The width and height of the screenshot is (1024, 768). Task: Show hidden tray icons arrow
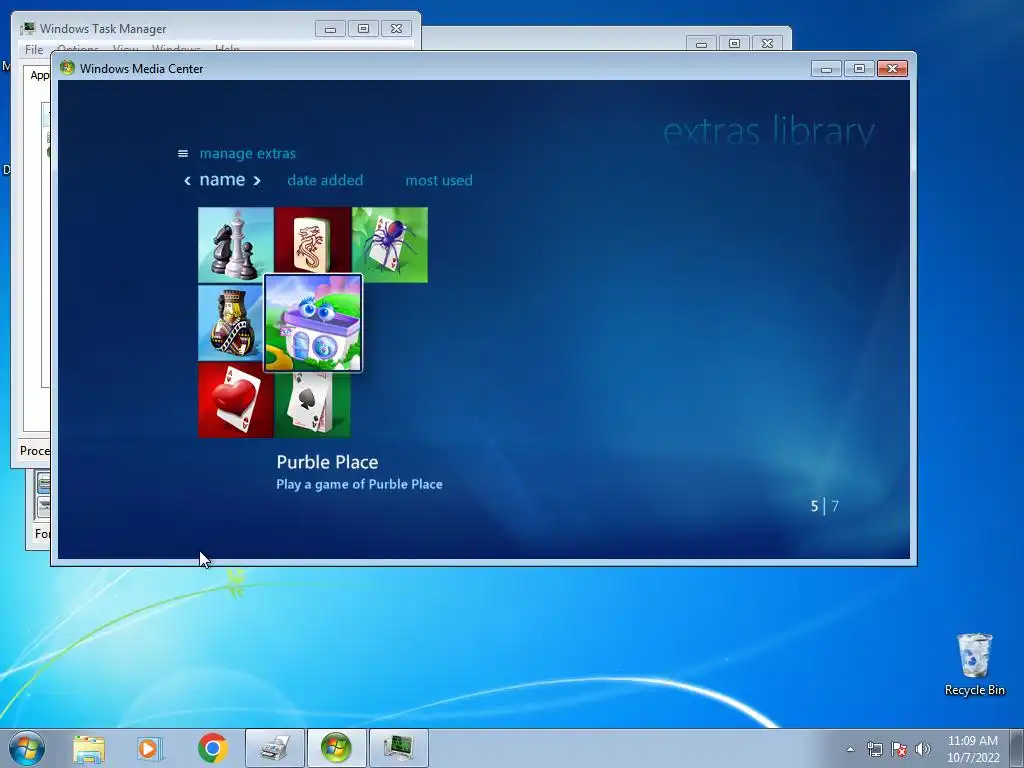(850, 749)
